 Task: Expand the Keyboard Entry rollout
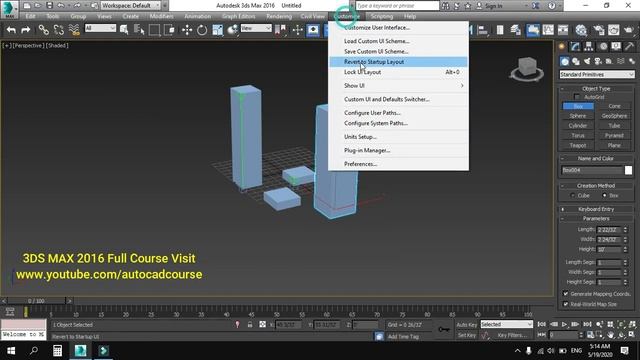(x=596, y=209)
